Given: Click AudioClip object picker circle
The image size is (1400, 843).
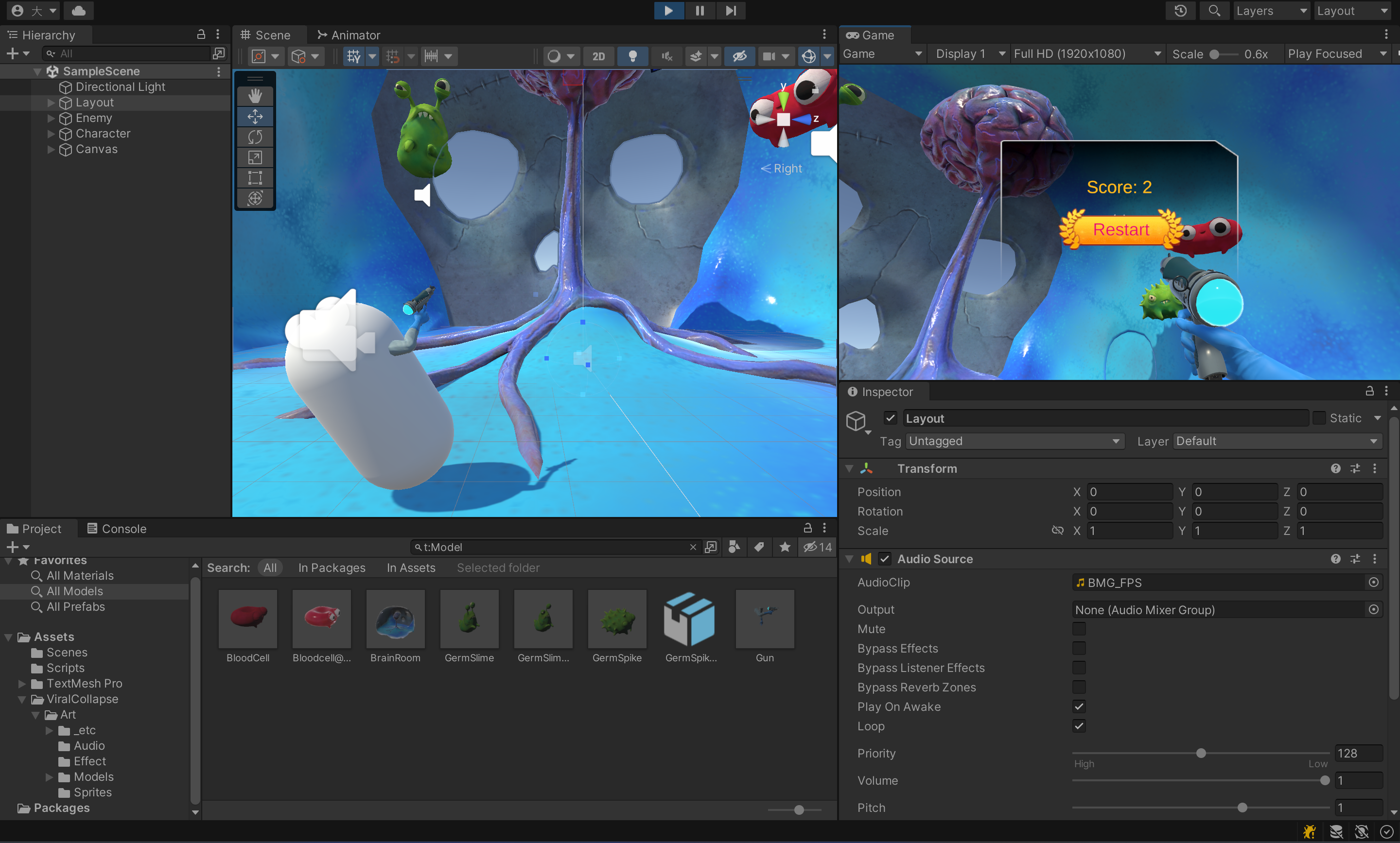Looking at the screenshot, I should (x=1373, y=582).
